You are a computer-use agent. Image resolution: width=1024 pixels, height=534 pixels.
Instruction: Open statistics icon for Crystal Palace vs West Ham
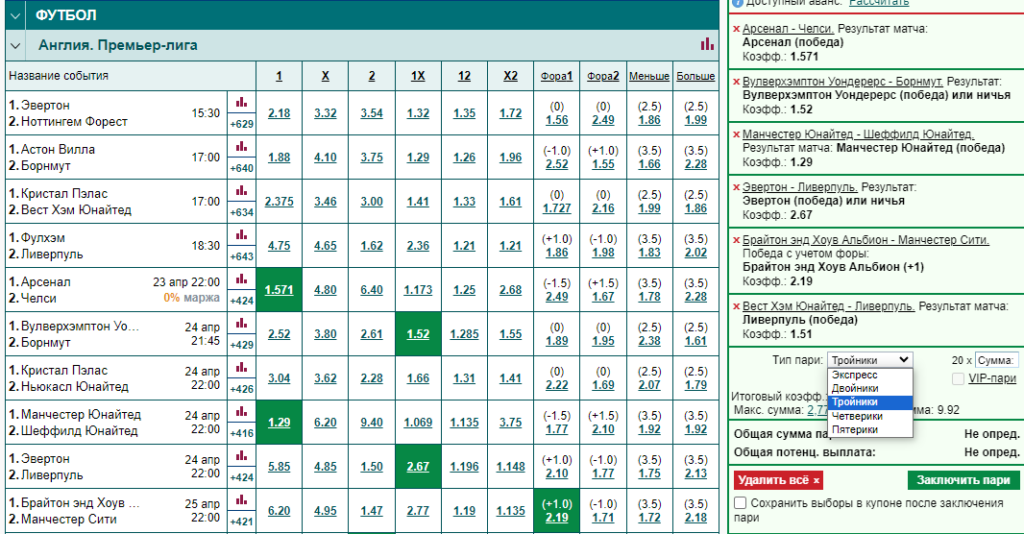(x=242, y=191)
